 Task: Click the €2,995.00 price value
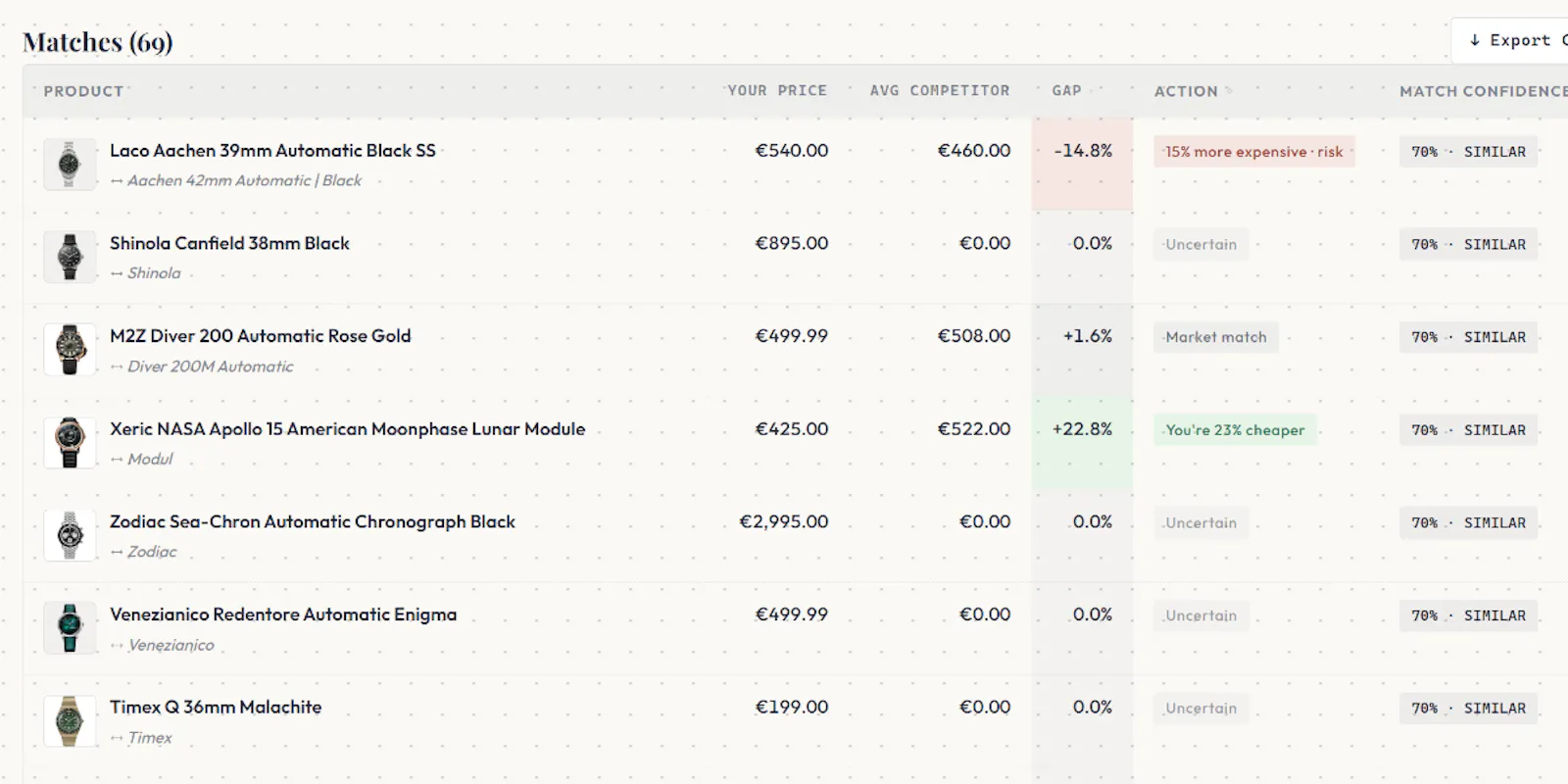pos(783,521)
